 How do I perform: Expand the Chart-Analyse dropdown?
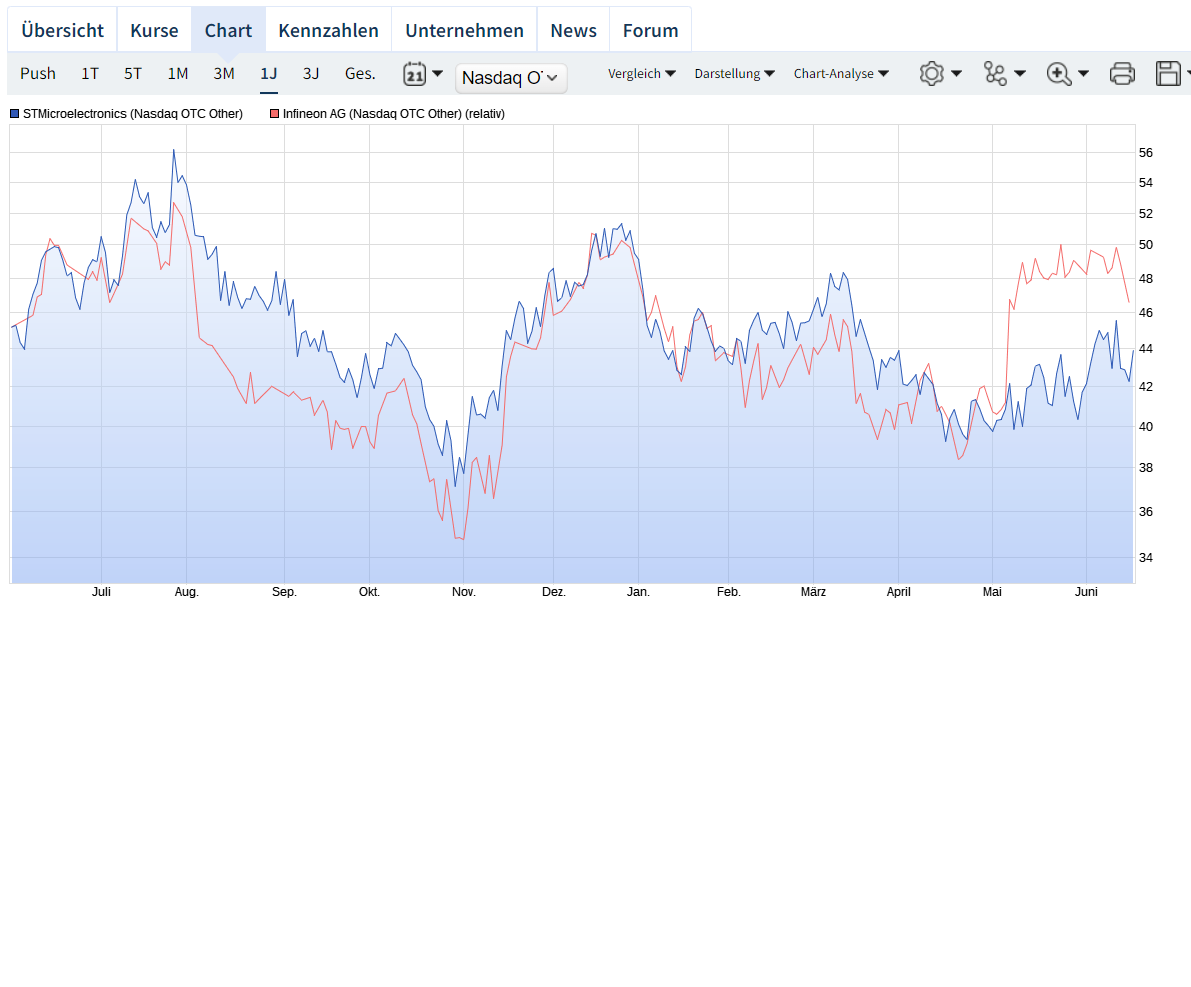(841, 73)
